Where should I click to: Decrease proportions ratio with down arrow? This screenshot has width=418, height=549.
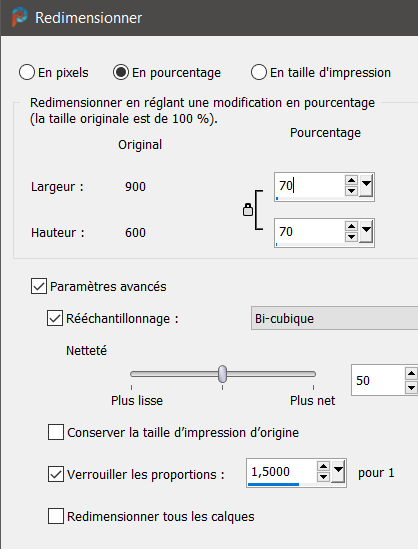tap(323, 477)
